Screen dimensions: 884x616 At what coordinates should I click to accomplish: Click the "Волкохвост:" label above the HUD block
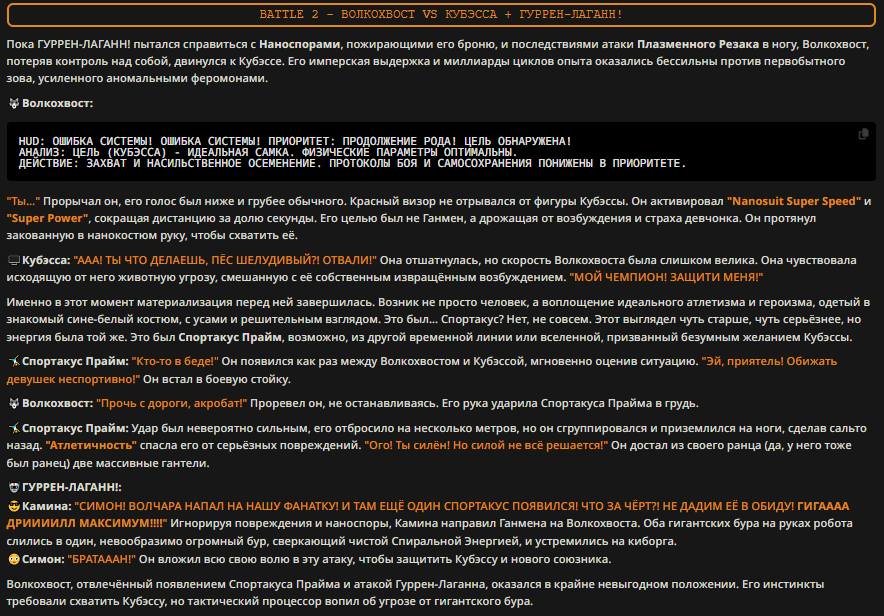58,103
